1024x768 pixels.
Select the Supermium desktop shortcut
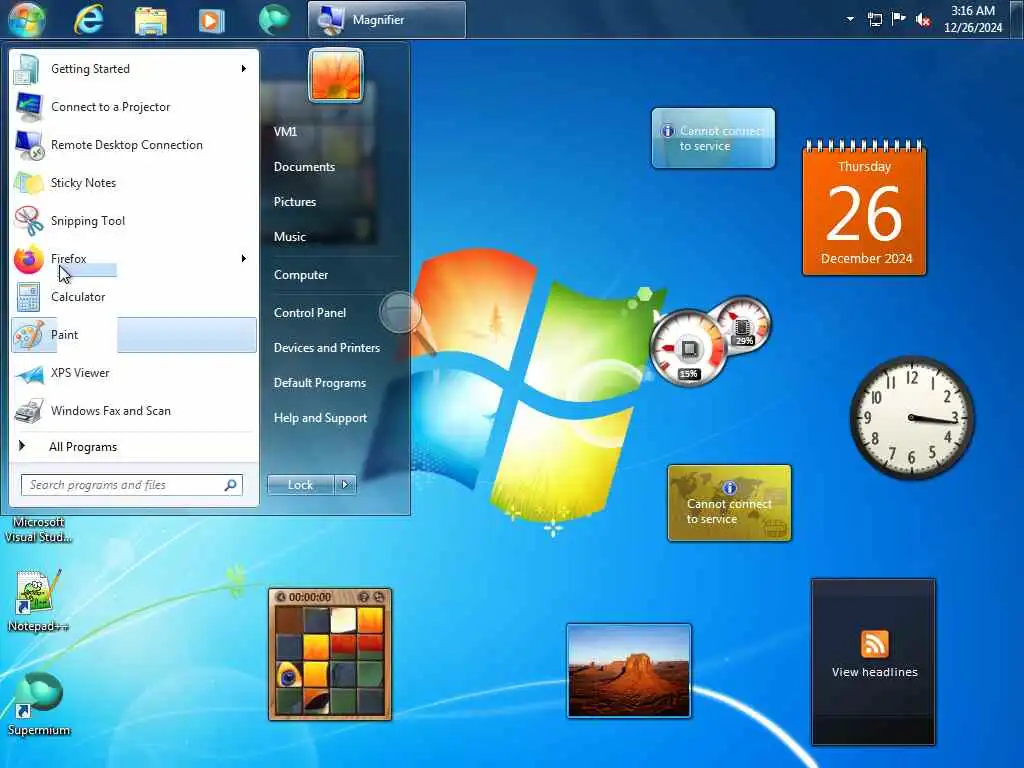pos(39,703)
